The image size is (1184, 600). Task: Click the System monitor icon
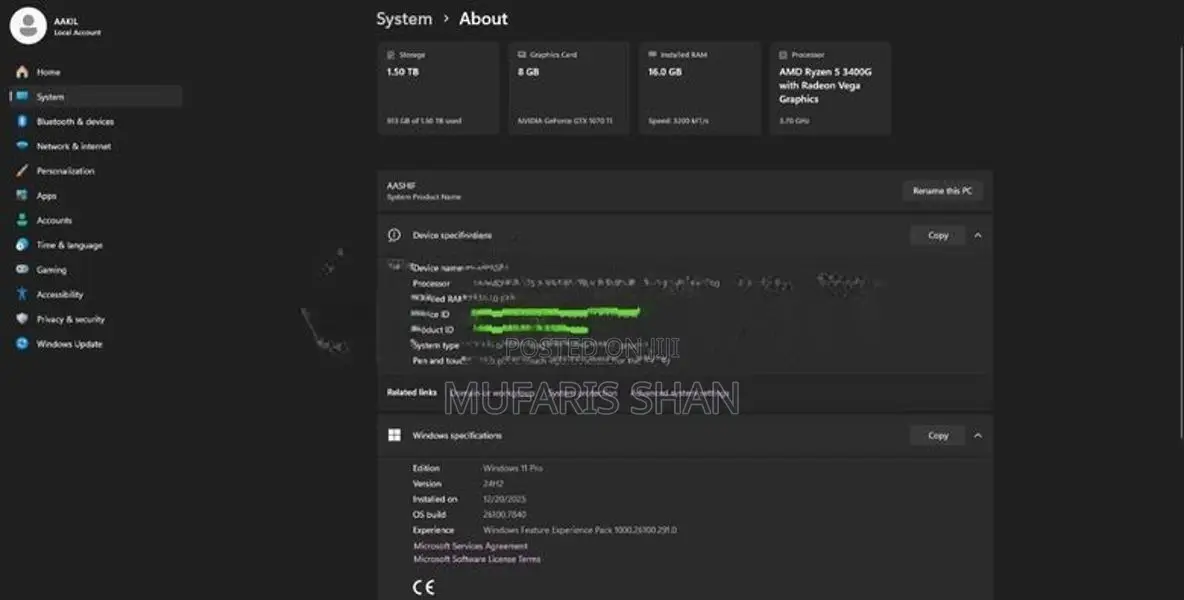[x=22, y=97]
